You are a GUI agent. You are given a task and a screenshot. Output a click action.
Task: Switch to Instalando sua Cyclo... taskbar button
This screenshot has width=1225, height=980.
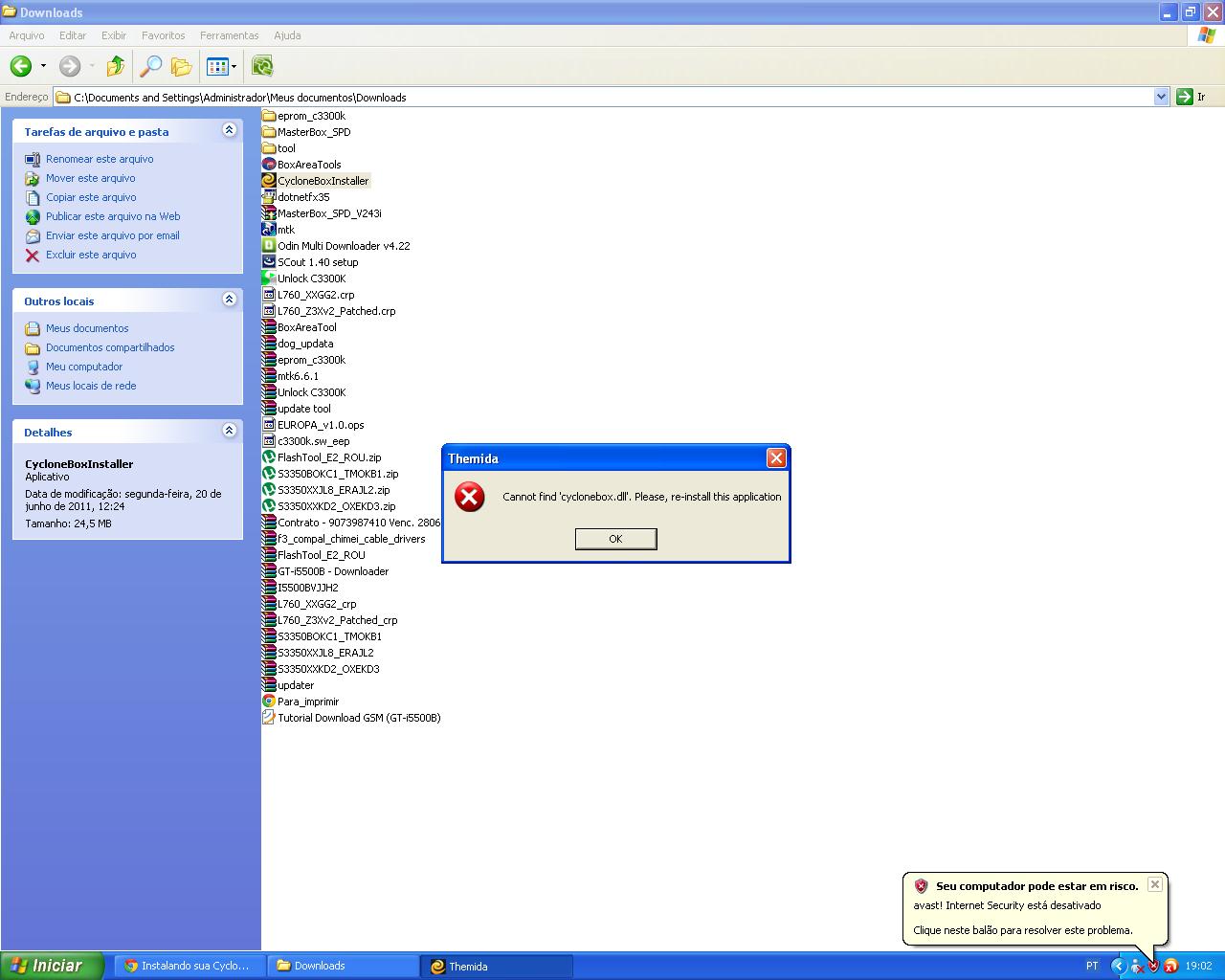[189, 966]
